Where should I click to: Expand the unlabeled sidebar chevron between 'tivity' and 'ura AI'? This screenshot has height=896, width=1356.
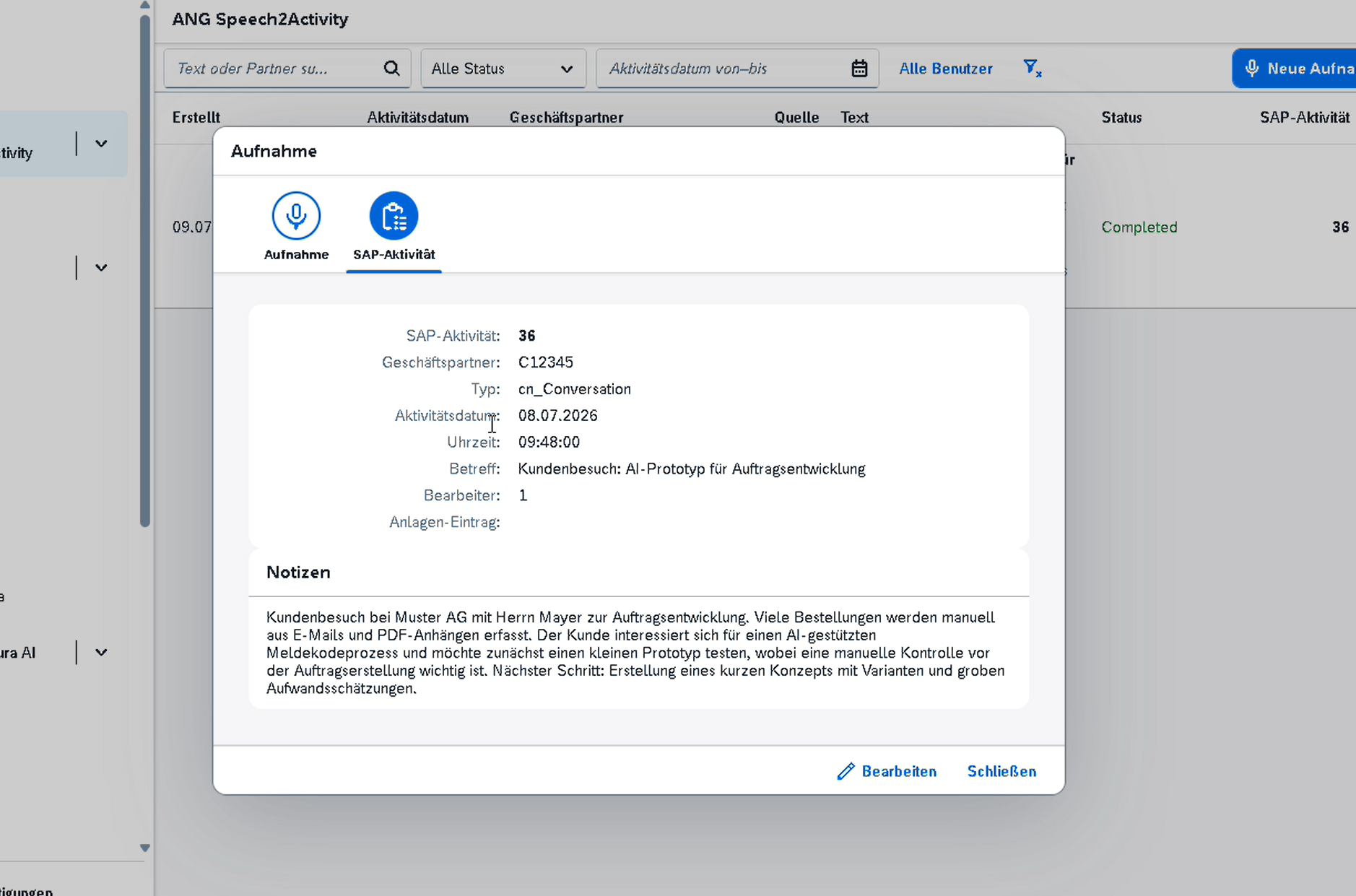tap(101, 268)
